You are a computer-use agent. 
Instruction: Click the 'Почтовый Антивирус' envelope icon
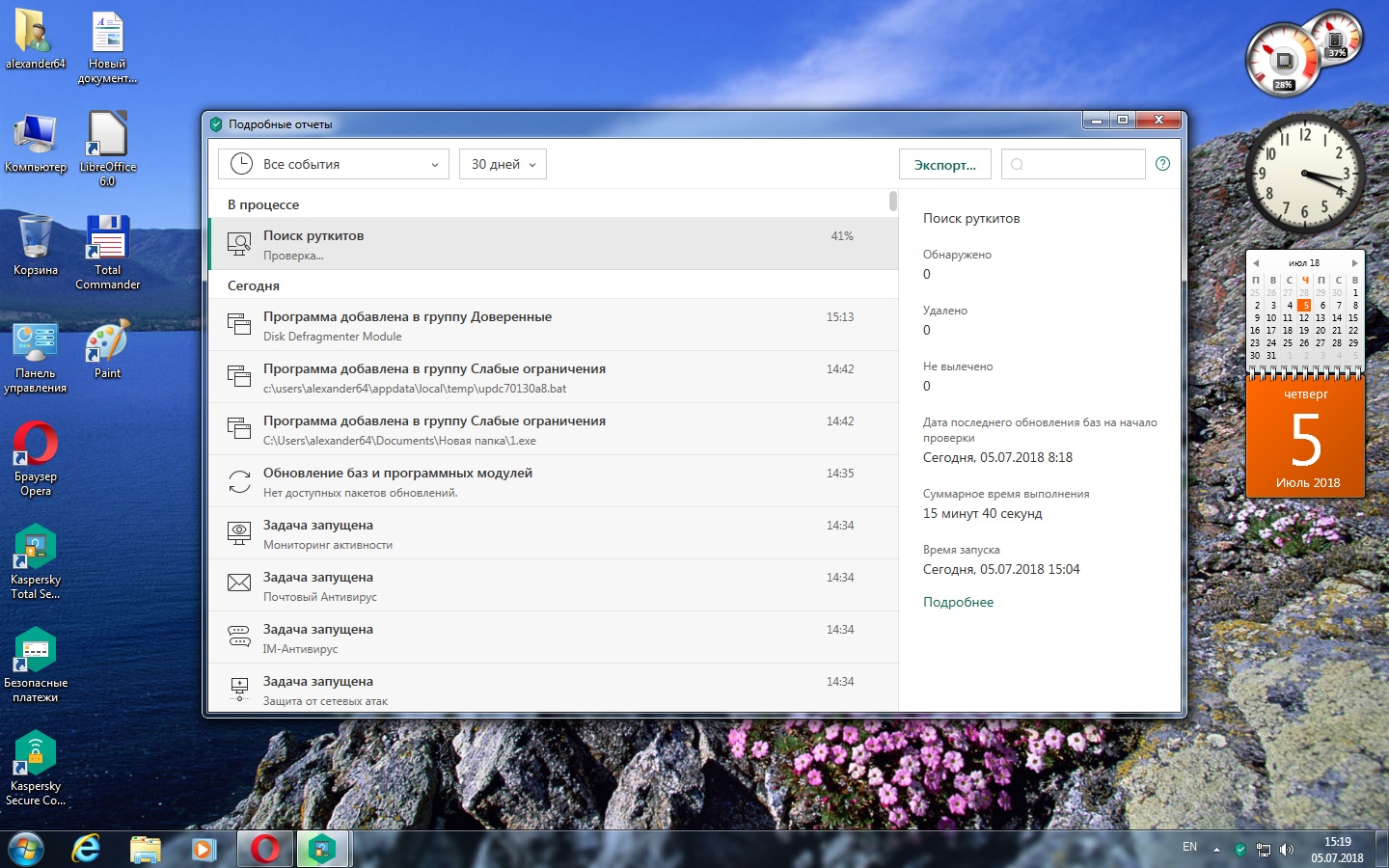(239, 583)
